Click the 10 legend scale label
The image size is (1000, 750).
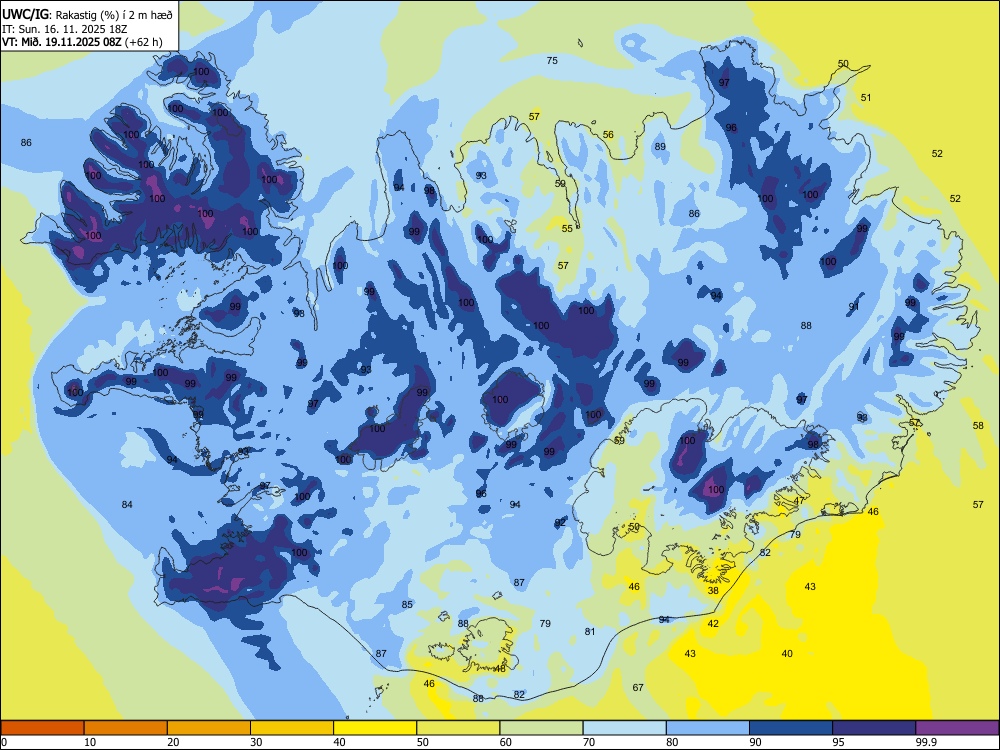(x=90, y=742)
